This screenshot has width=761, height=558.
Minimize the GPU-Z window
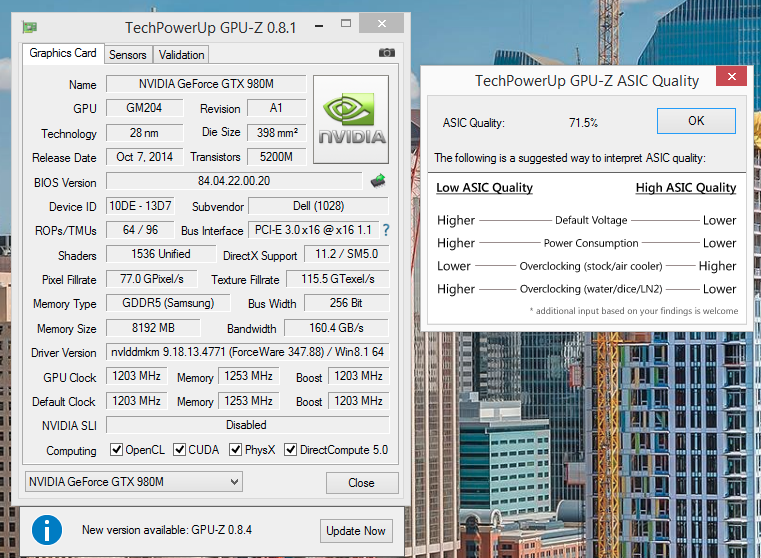click(x=319, y=26)
